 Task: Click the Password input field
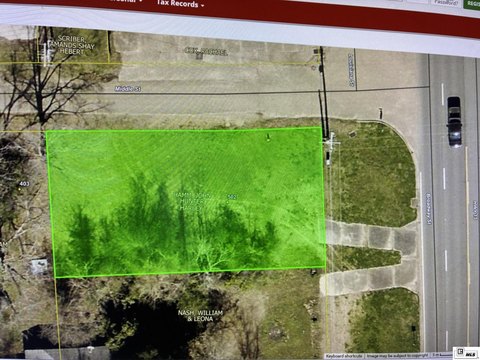(x=446, y=2)
